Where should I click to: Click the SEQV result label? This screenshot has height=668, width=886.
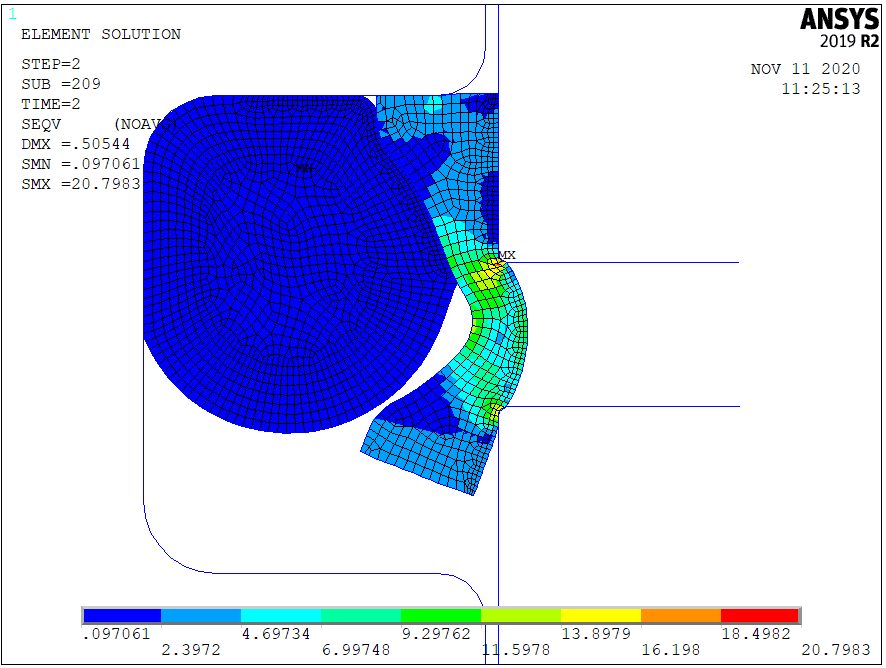tap(41, 124)
